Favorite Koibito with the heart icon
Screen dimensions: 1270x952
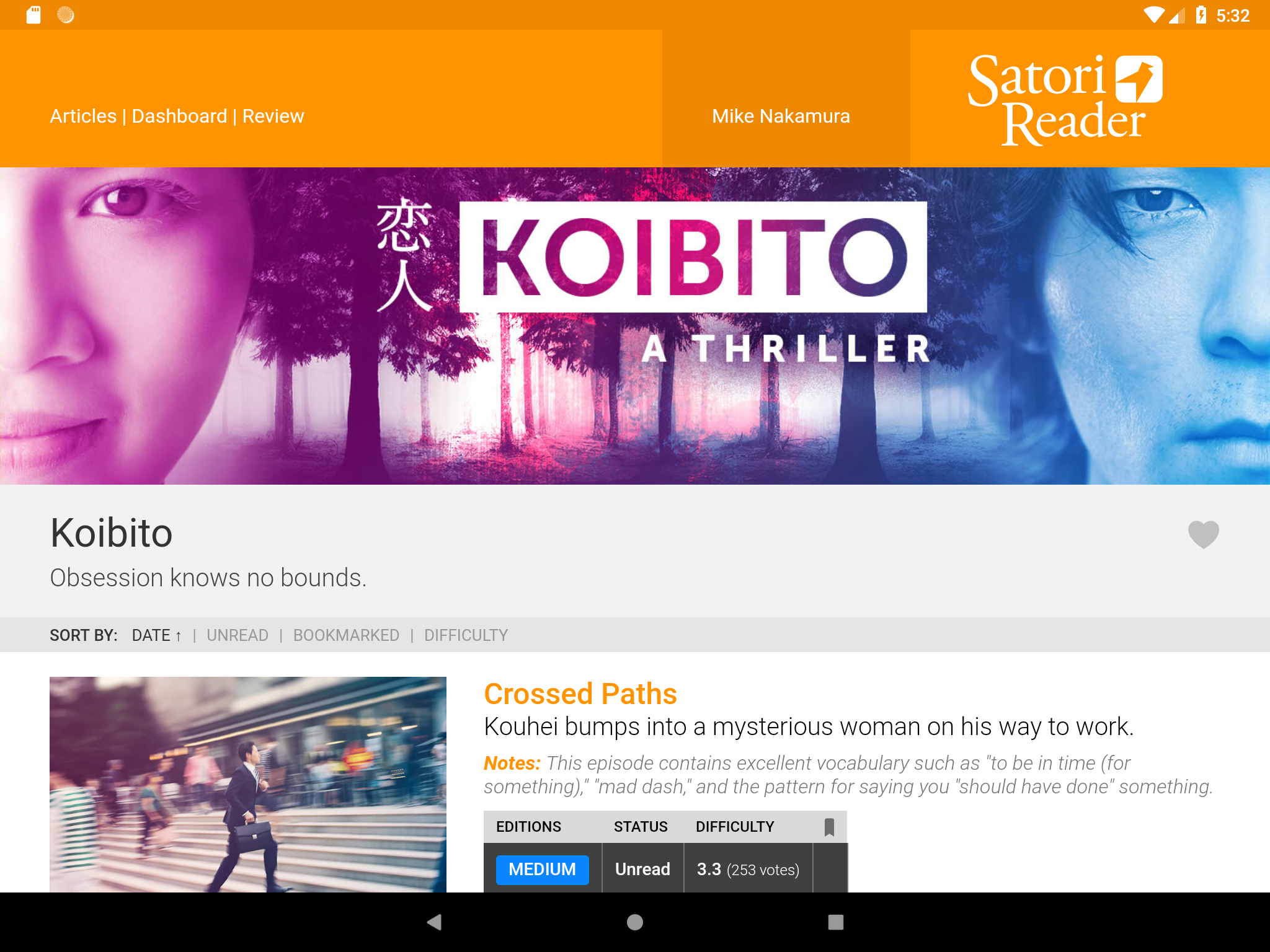tap(1203, 534)
